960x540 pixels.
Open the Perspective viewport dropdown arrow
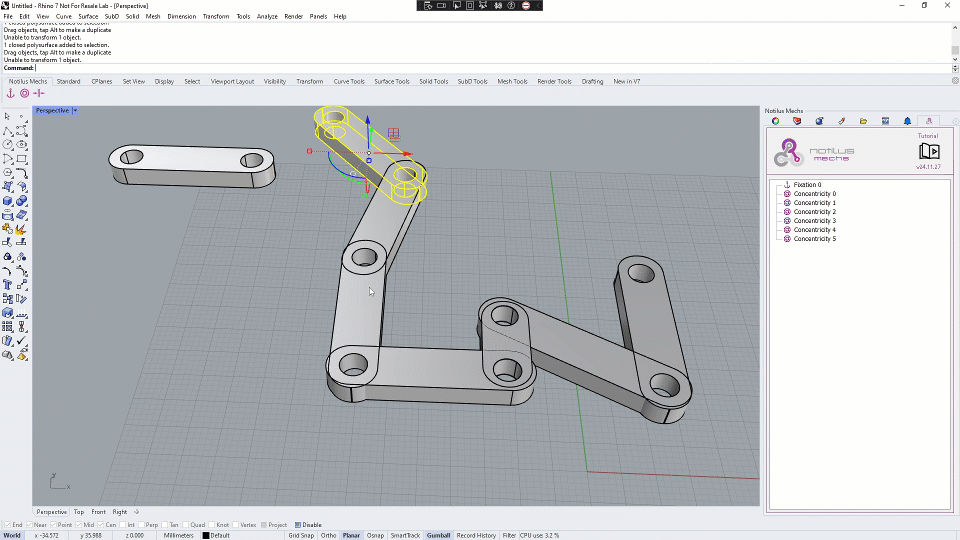[75, 111]
